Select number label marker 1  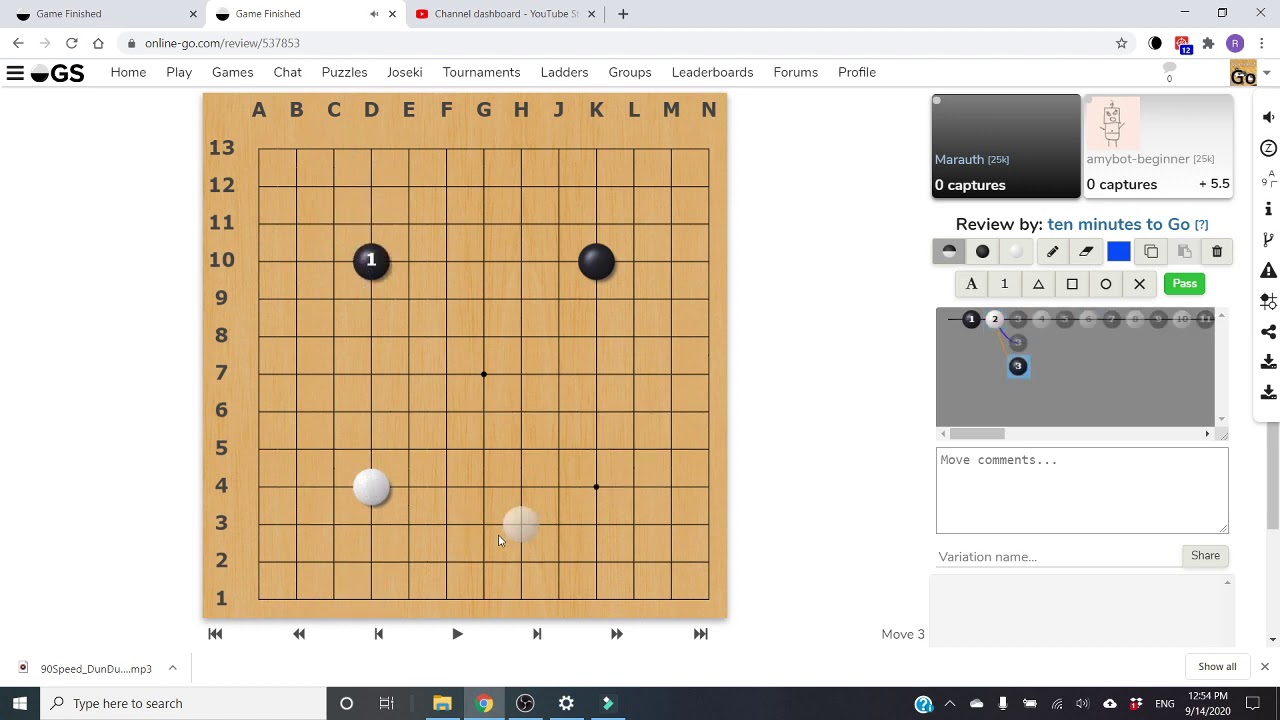(1004, 284)
